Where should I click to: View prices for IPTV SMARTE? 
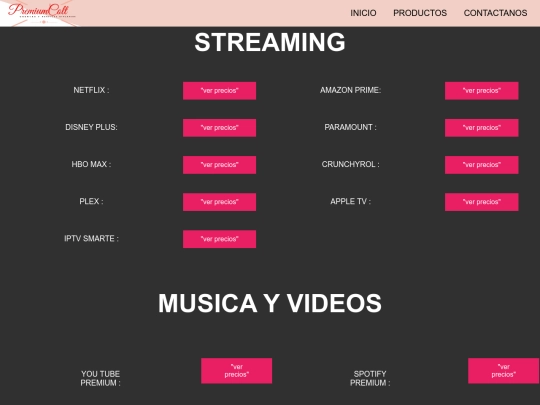[219, 239]
